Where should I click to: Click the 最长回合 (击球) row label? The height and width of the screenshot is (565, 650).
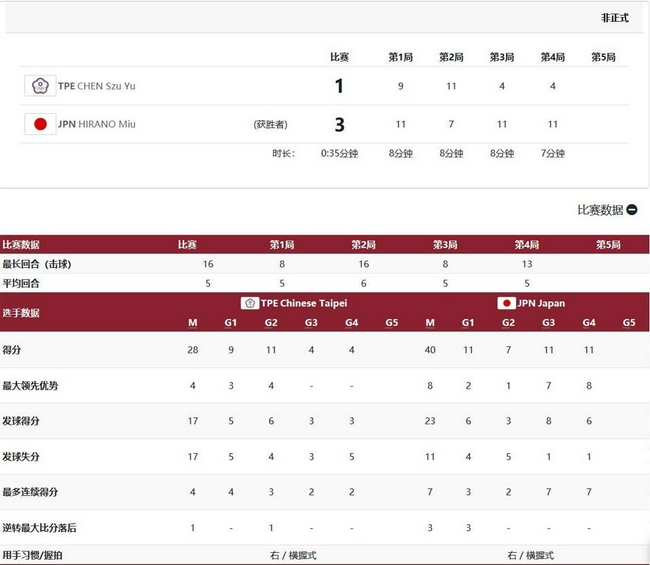coord(36,264)
